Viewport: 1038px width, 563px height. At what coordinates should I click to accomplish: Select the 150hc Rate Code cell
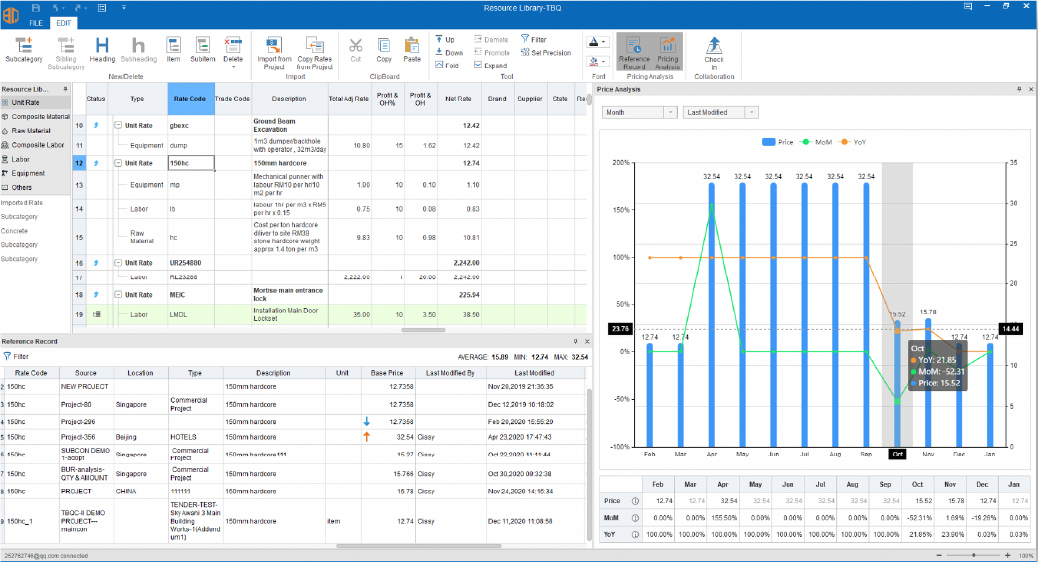tap(189, 162)
